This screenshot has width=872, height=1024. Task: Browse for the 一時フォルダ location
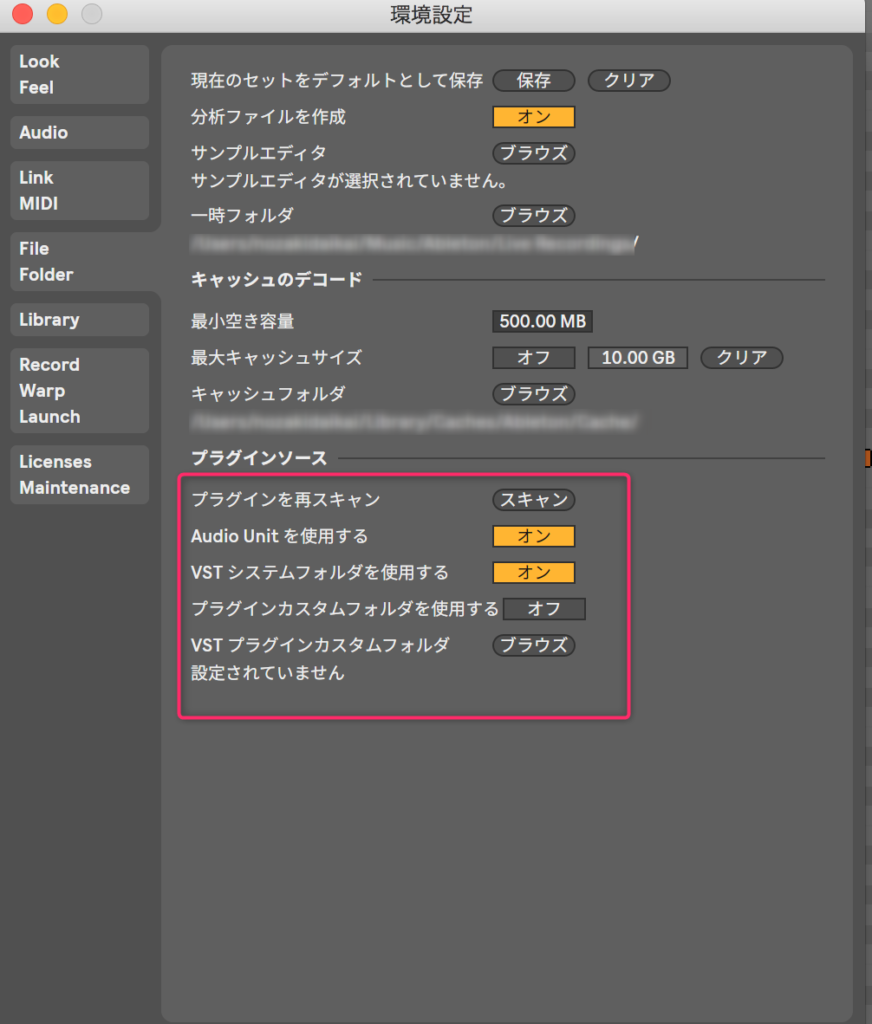[534, 215]
